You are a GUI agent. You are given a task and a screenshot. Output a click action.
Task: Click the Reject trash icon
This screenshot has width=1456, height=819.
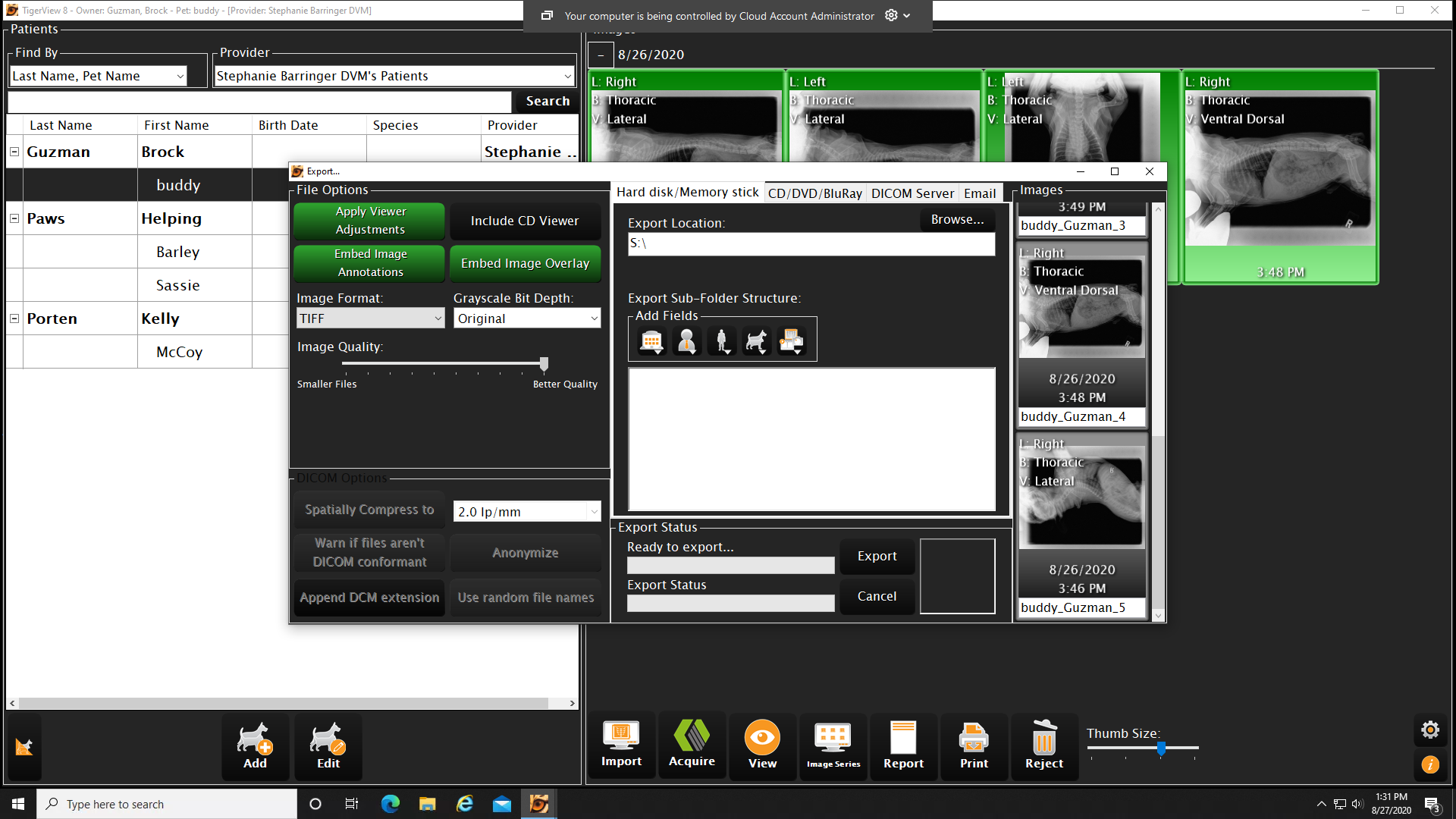[x=1044, y=745]
